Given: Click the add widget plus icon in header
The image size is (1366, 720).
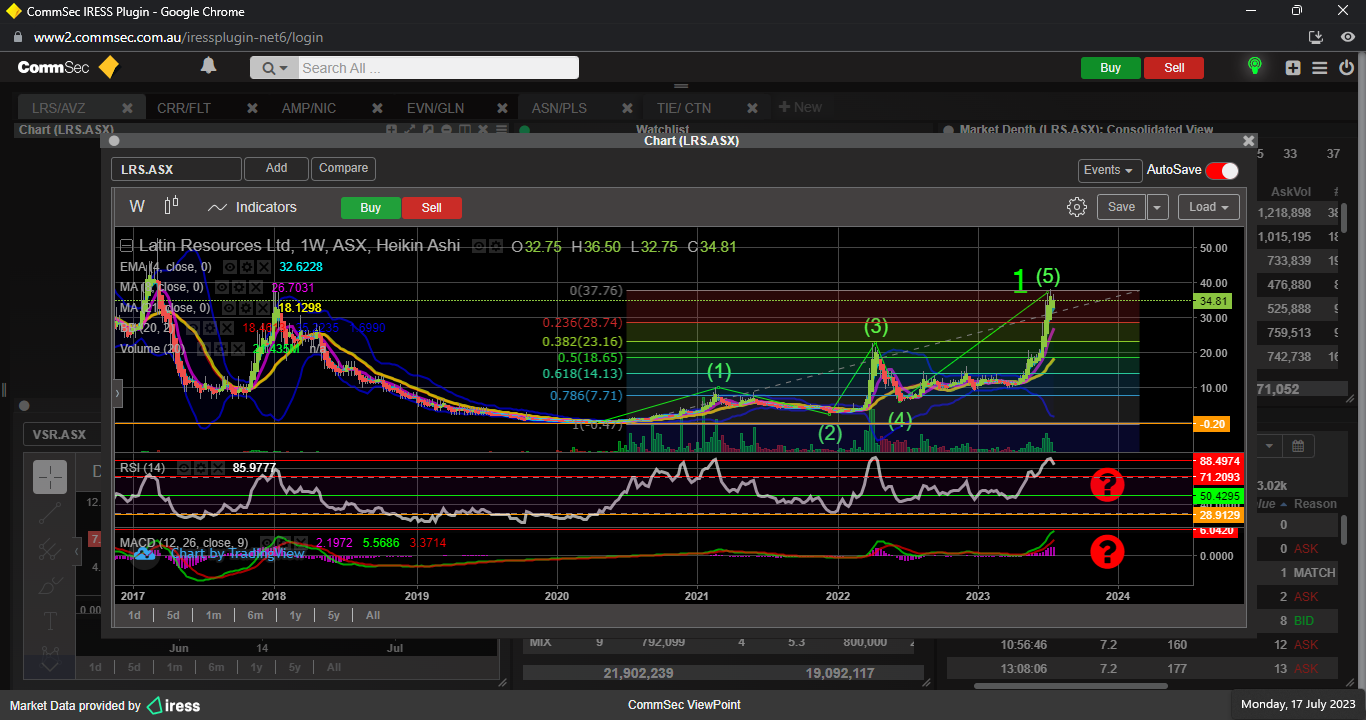Looking at the screenshot, I should click(1294, 68).
